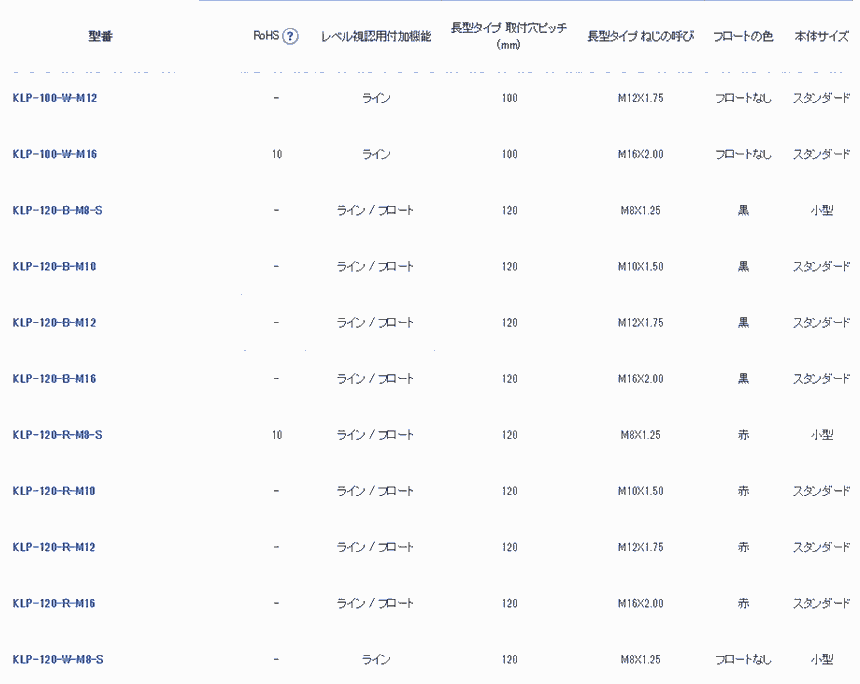Open the KLP-100-W-M16 product link
The height and width of the screenshot is (684, 860).
point(55,154)
